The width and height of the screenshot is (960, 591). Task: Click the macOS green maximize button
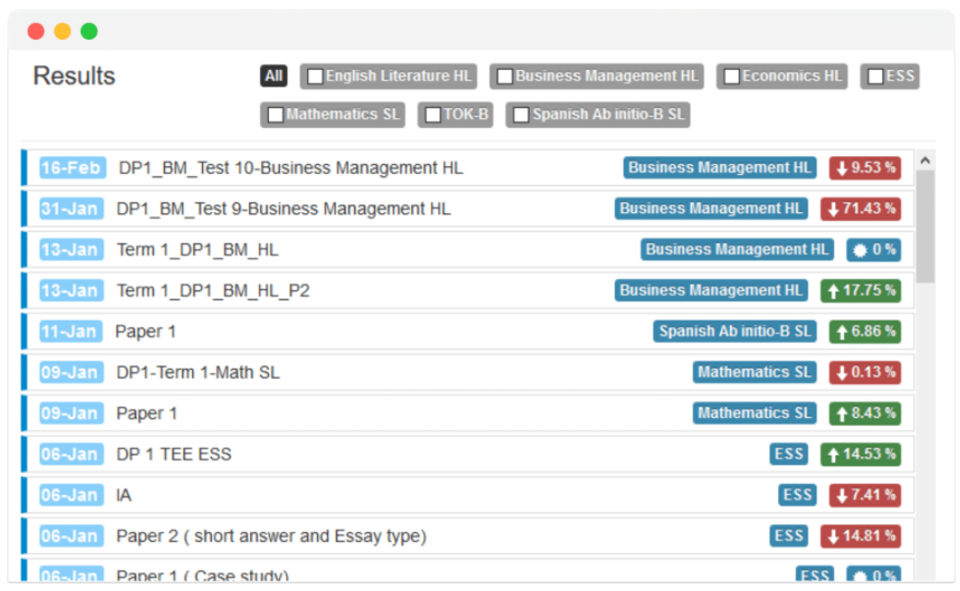89,31
